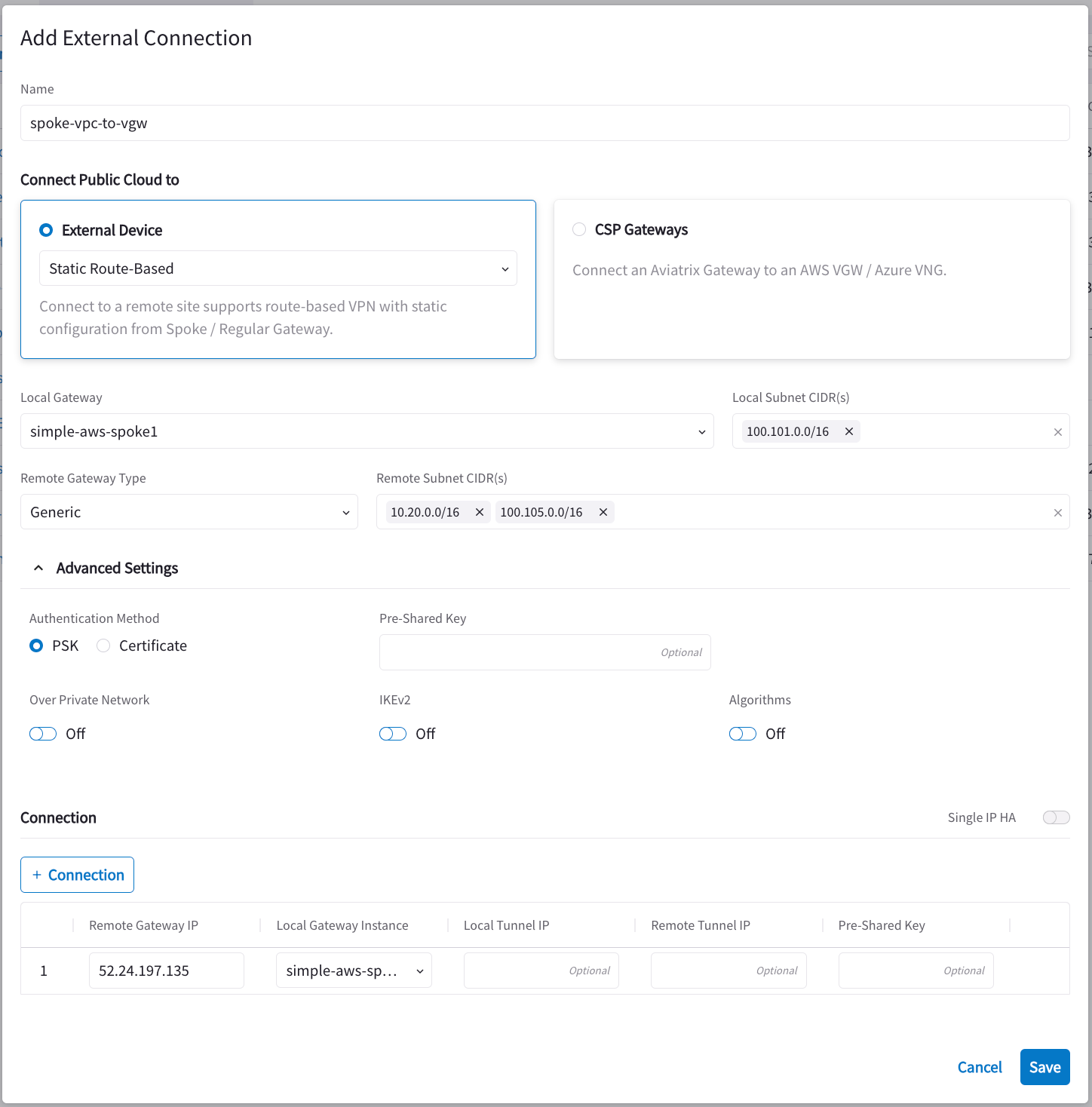Click the Save button
The height and width of the screenshot is (1107, 1092).
1044,1067
